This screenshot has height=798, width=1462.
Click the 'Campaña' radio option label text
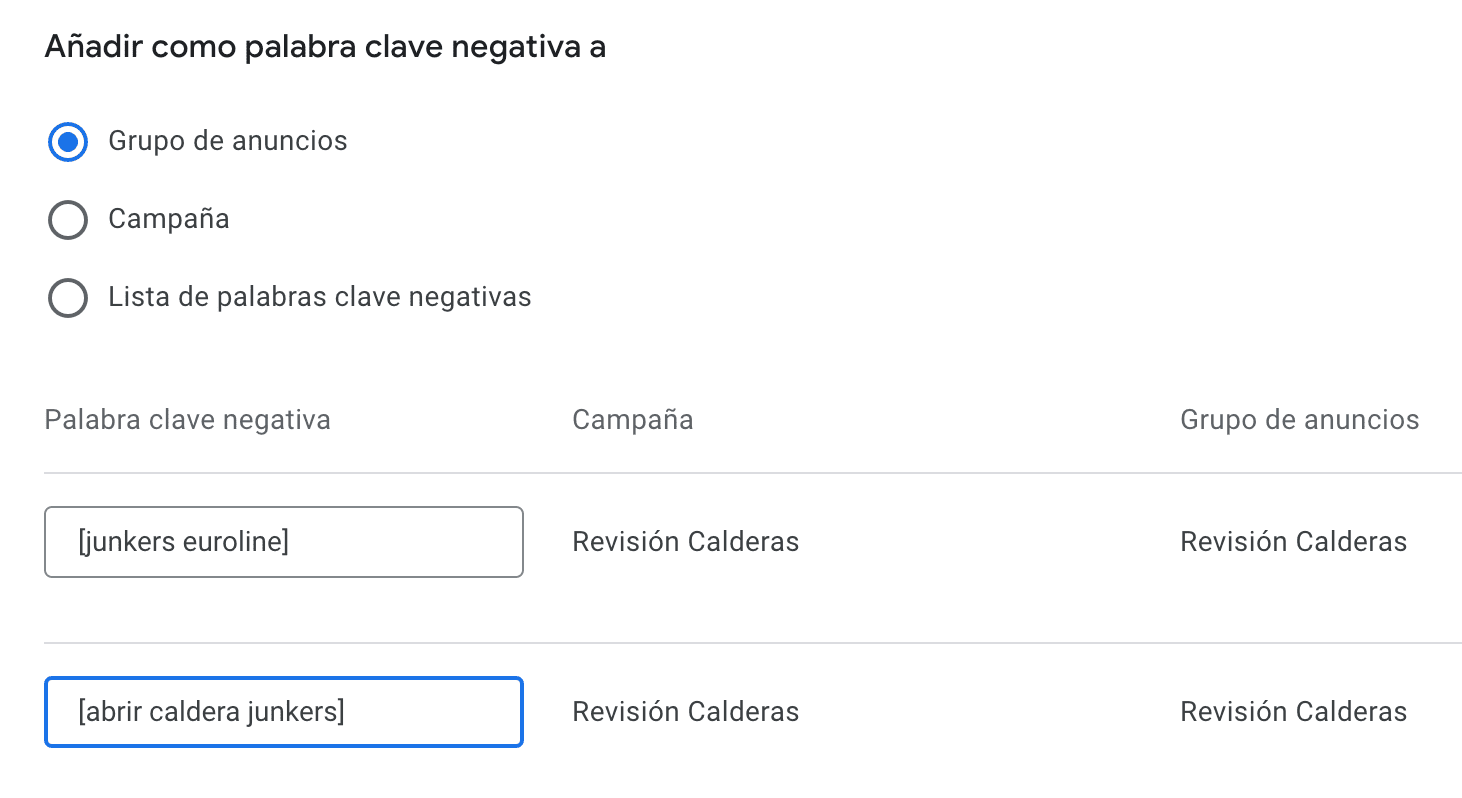169,219
